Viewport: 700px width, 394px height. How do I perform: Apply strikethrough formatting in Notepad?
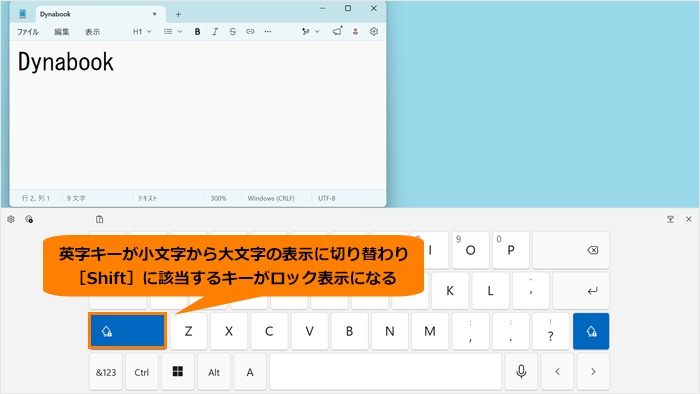[233, 32]
